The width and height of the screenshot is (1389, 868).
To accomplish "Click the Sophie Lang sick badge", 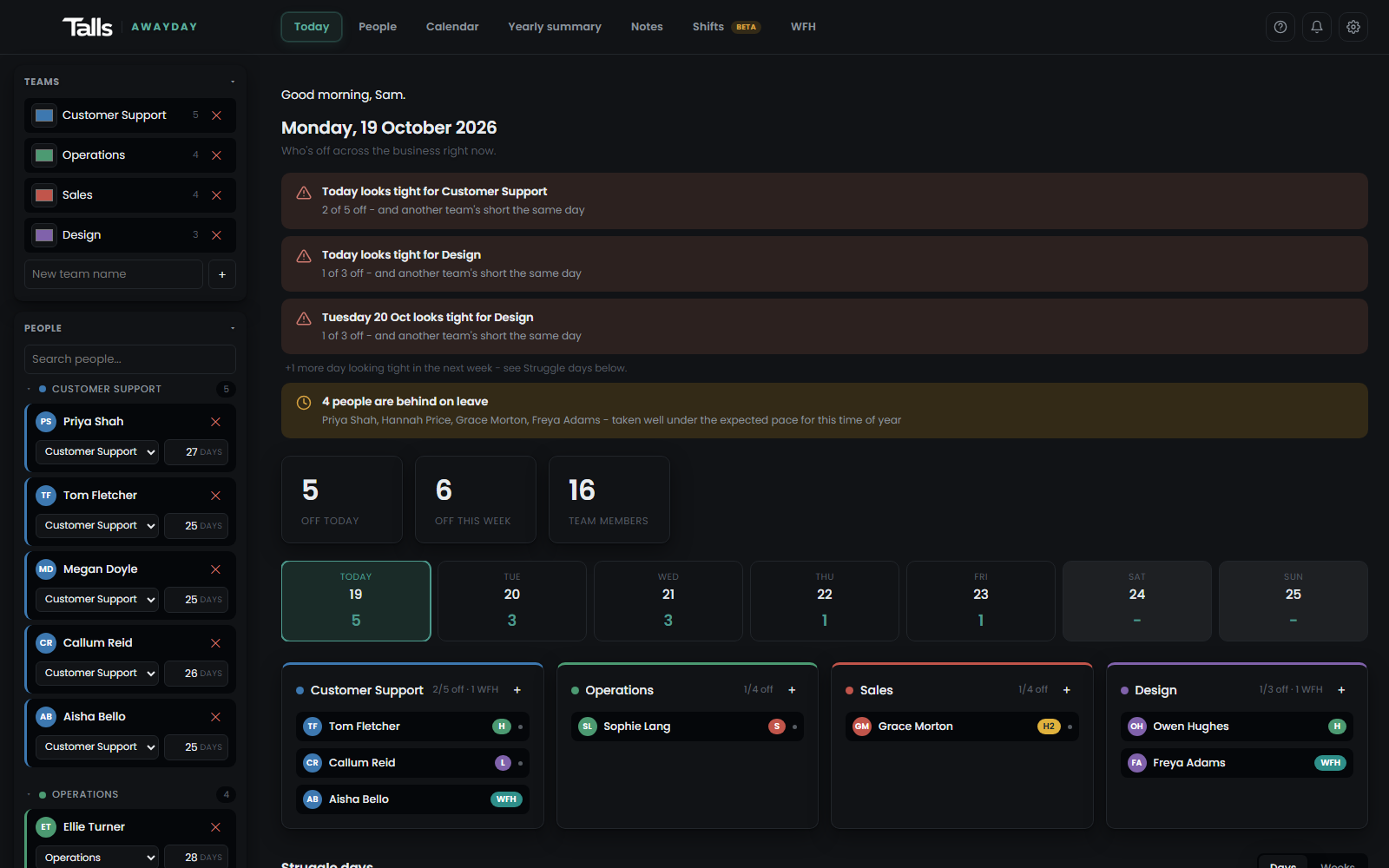I will coord(777,727).
